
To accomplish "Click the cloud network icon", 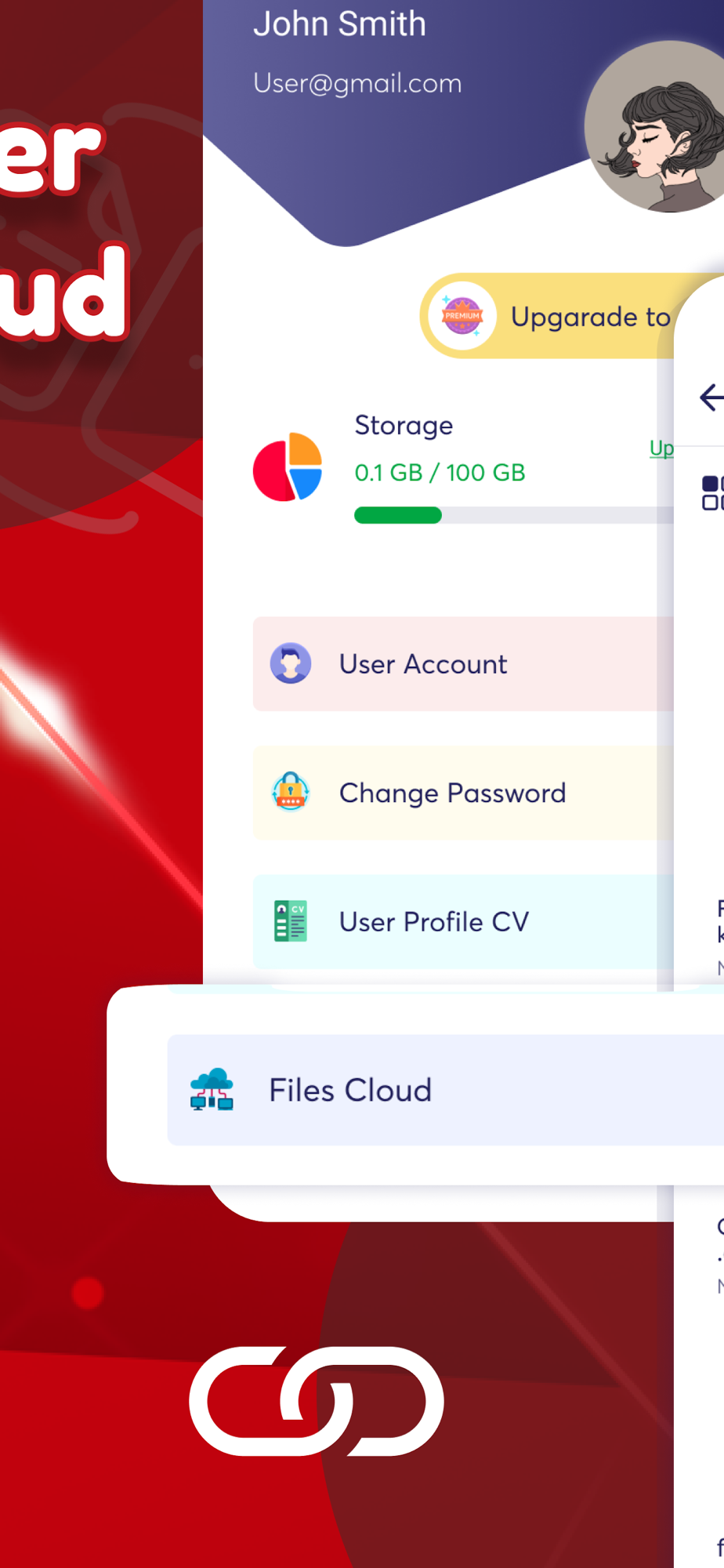I will point(212,1090).
